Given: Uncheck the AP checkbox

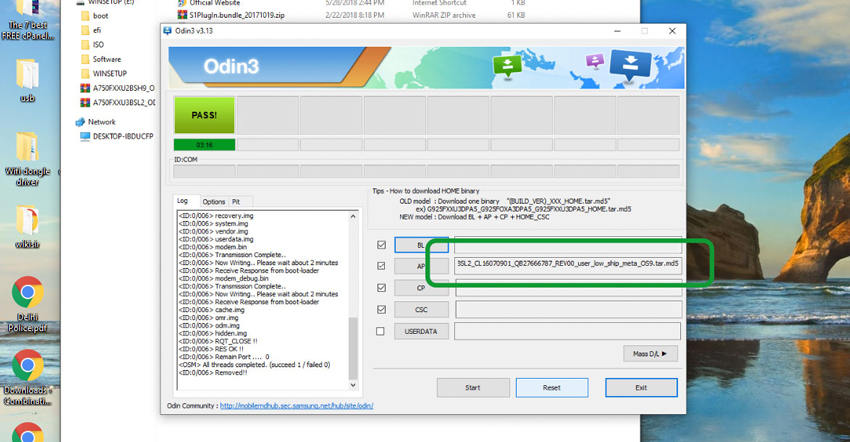Looking at the screenshot, I should 381,266.
